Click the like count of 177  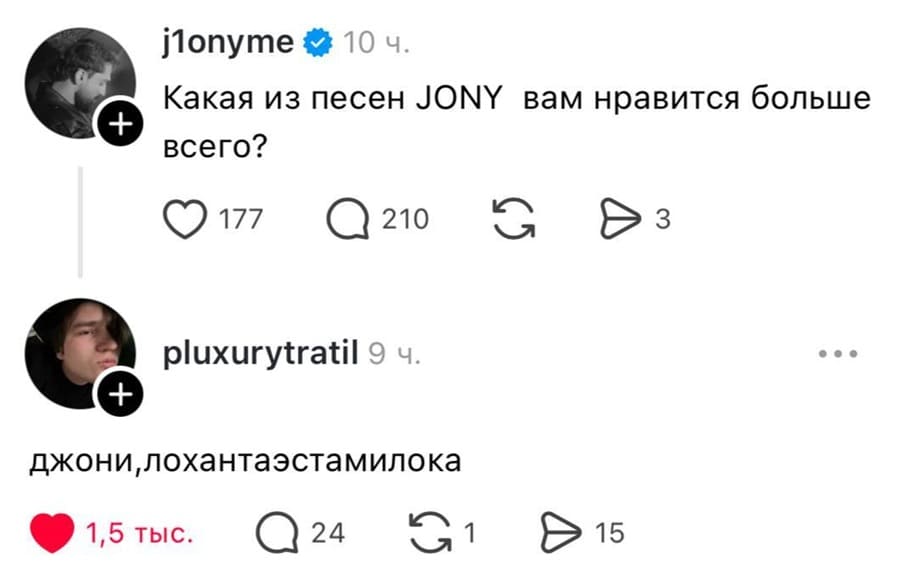click(x=241, y=218)
